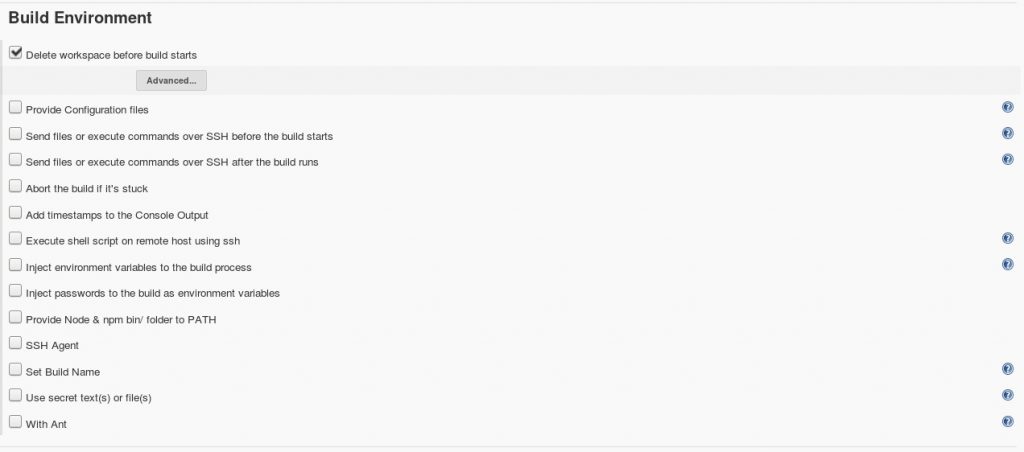
Task: Open help for Use secret text(s) or file(s)
Action: [x=1008, y=395]
